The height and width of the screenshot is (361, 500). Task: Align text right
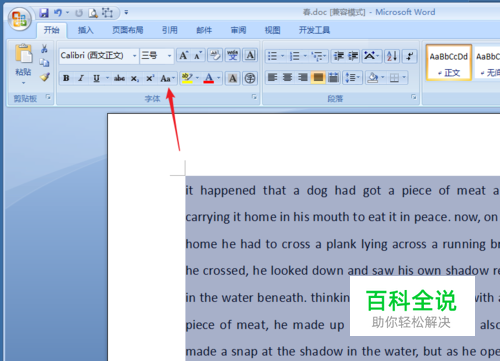click(303, 78)
